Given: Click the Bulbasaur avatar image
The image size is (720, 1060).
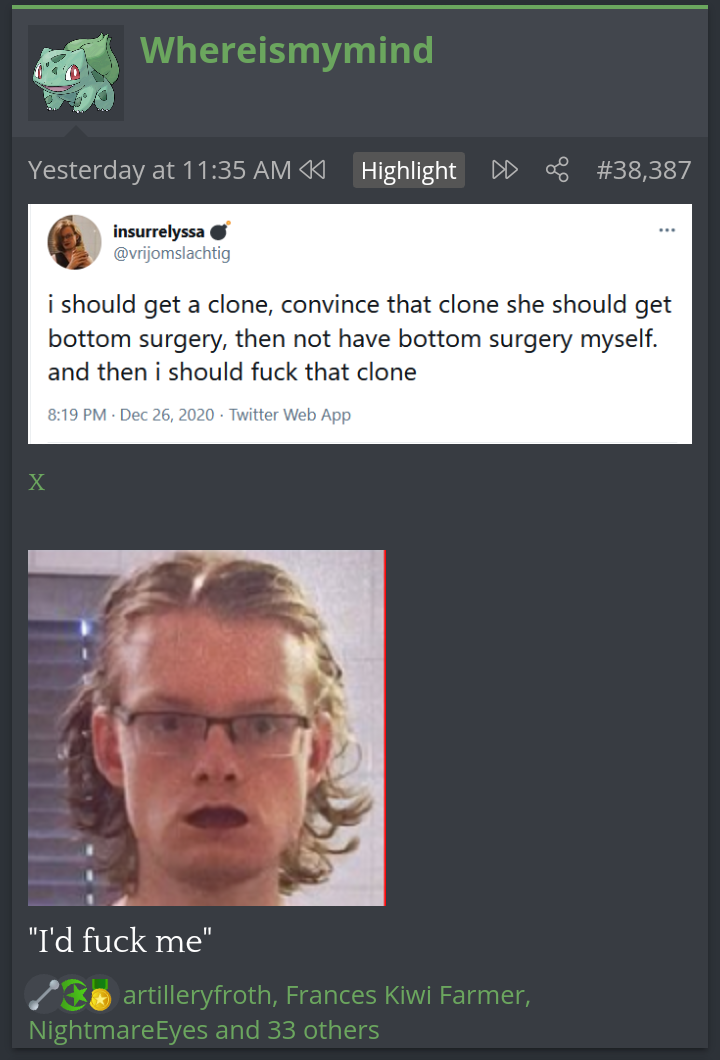Looking at the screenshot, I should pos(76,73).
